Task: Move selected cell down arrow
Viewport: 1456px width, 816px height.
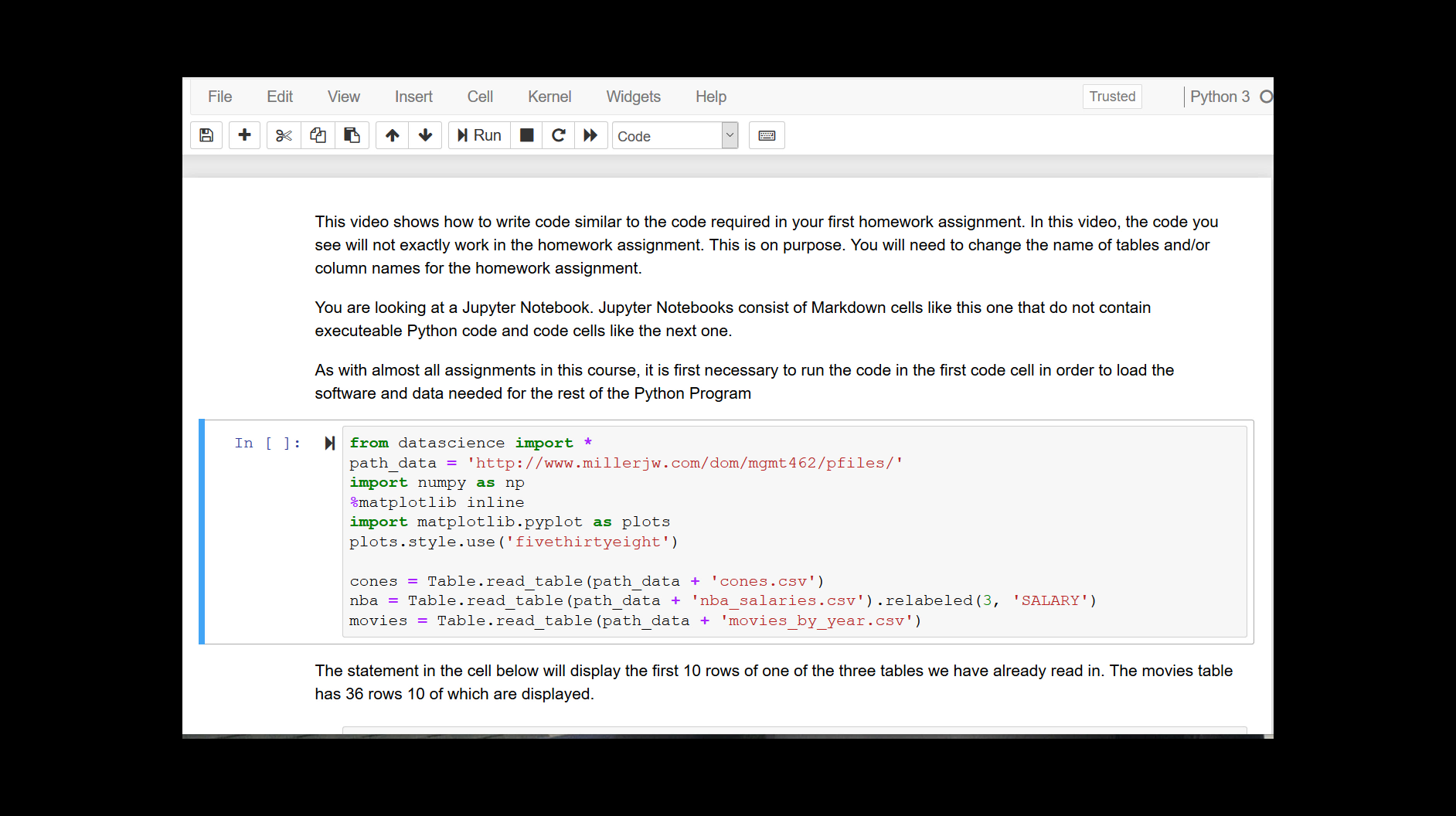Action: tap(425, 135)
